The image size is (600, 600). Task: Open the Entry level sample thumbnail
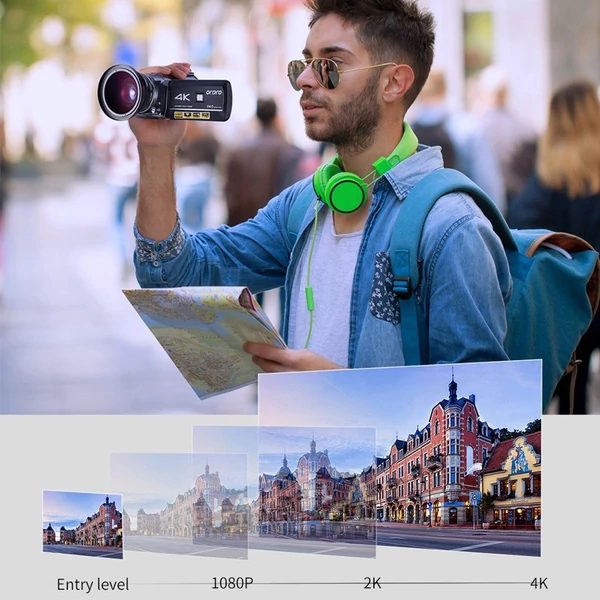coord(83,524)
